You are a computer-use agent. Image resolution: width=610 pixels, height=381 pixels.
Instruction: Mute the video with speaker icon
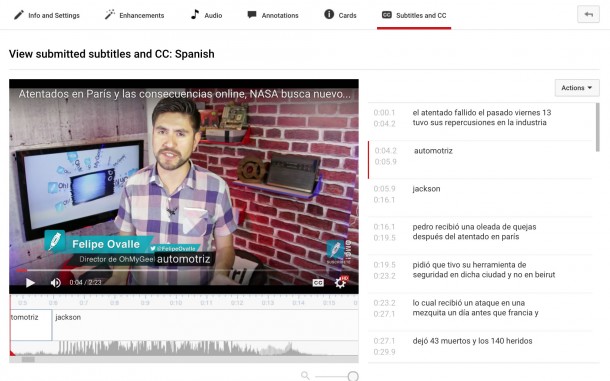[x=56, y=283]
